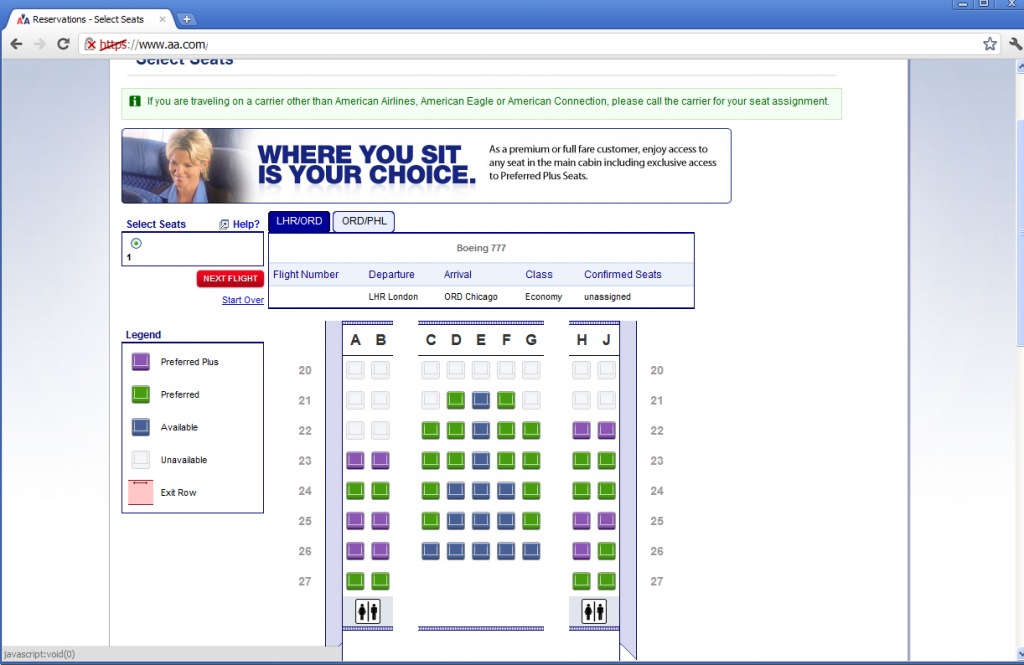Click the right lavatory icon
The height and width of the screenshot is (665, 1024).
(593, 610)
